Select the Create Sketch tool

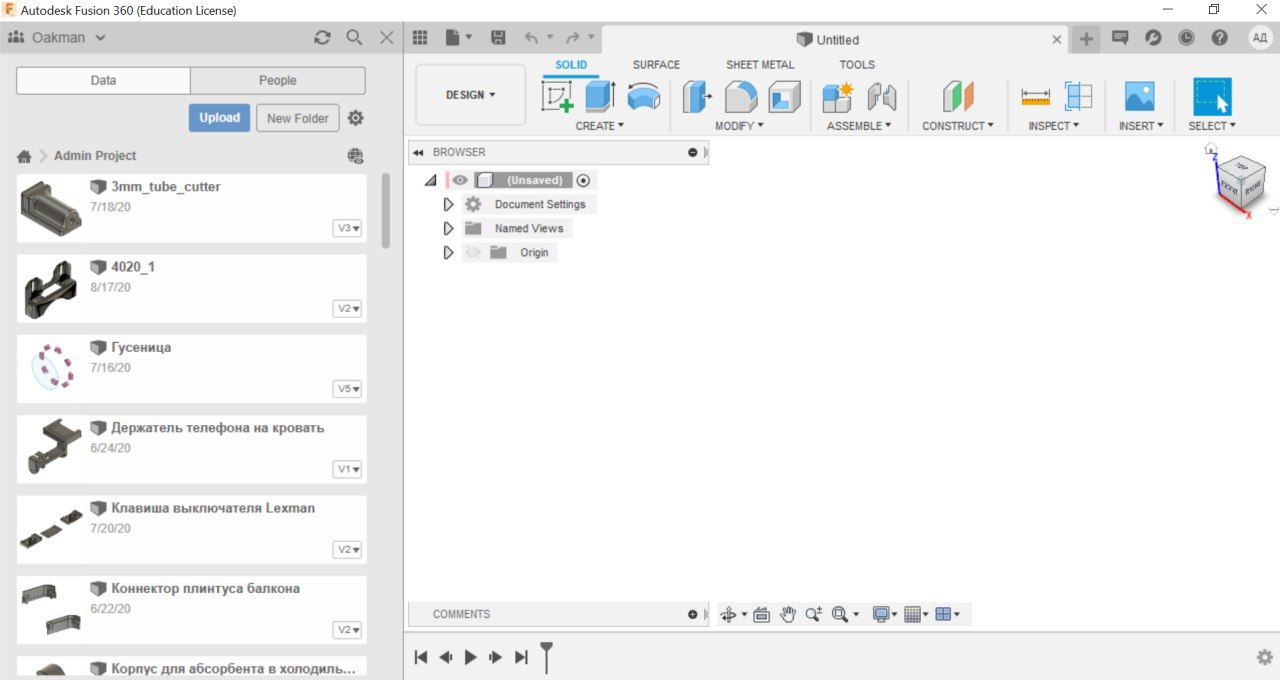pyautogui.click(x=557, y=97)
